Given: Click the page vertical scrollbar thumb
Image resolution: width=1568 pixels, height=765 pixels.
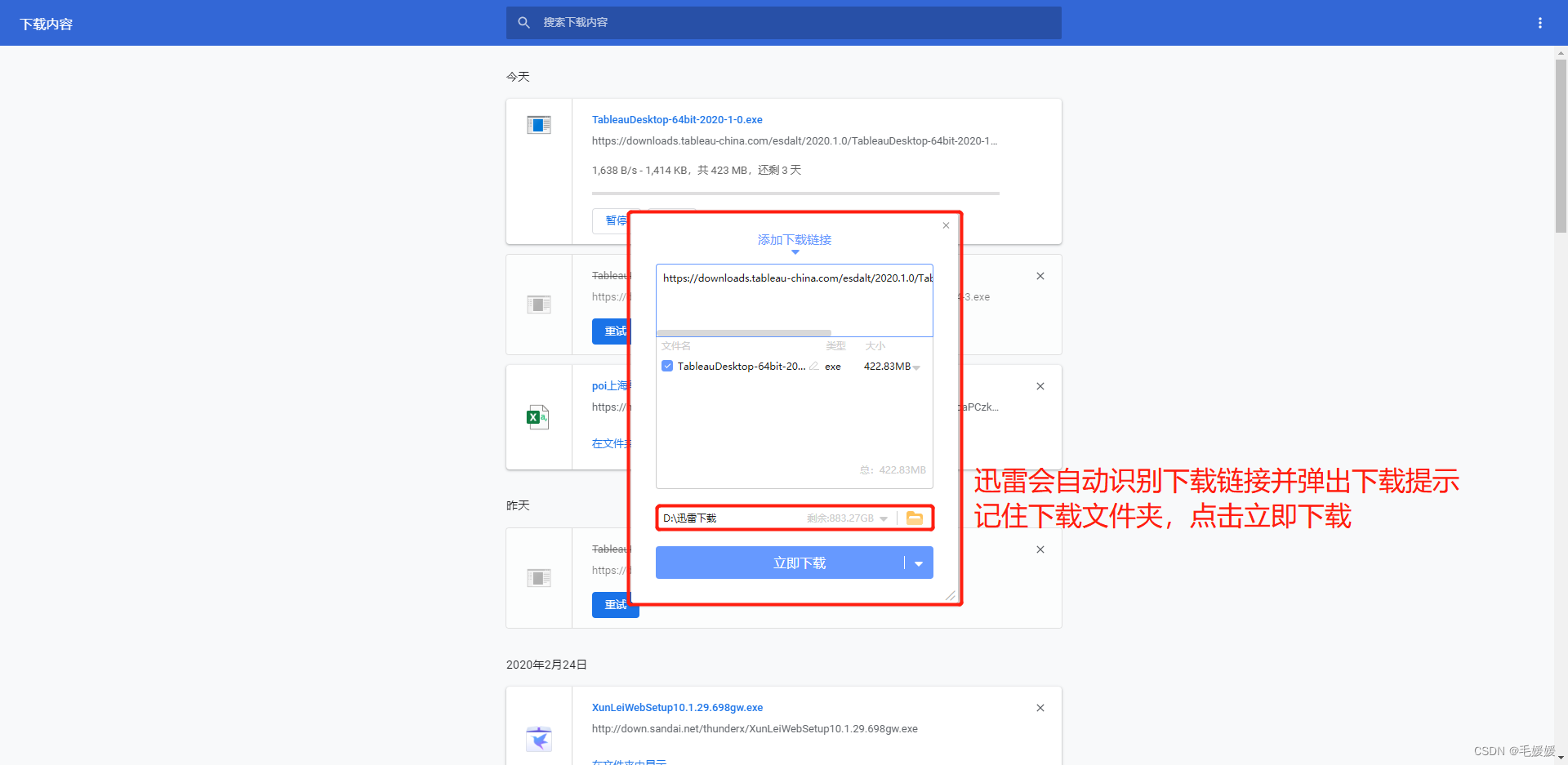Looking at the screenshot, I should (1561, 146).
